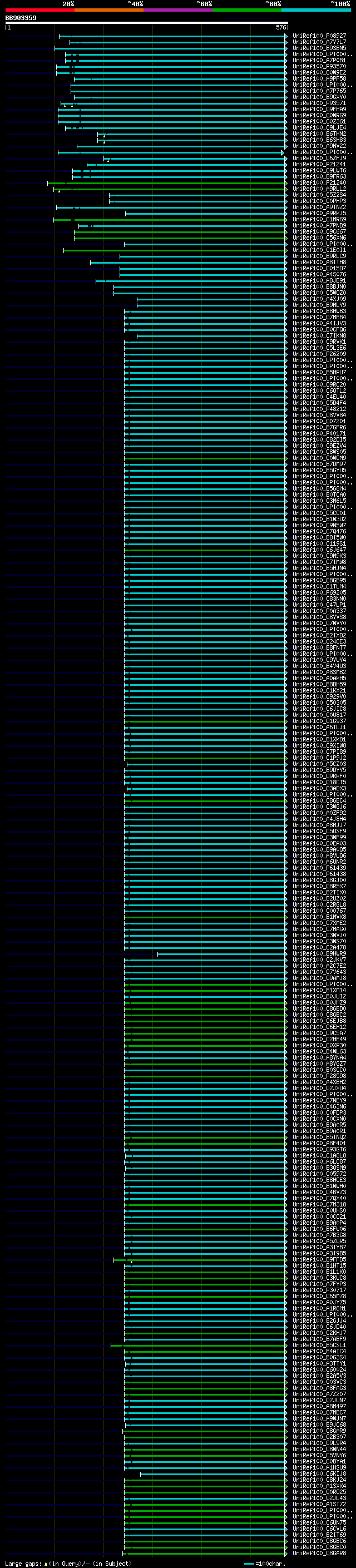This screenshot has width=356, height=1568.
Task: Open hit UniRef100_B2GJJ4
Action: [x=319, y=1321]
